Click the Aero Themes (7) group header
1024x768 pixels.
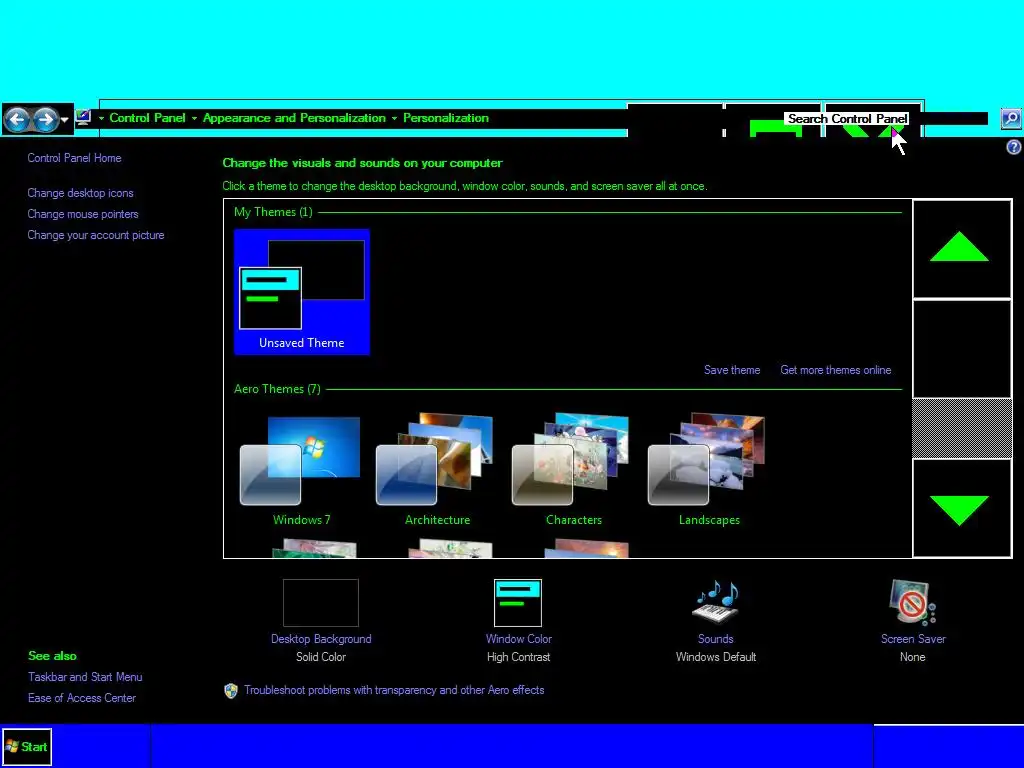[277, 389]
